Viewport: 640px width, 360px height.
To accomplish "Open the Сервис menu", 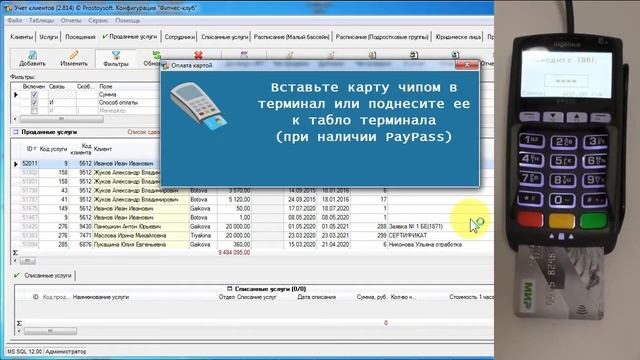I will coord(98,20).
